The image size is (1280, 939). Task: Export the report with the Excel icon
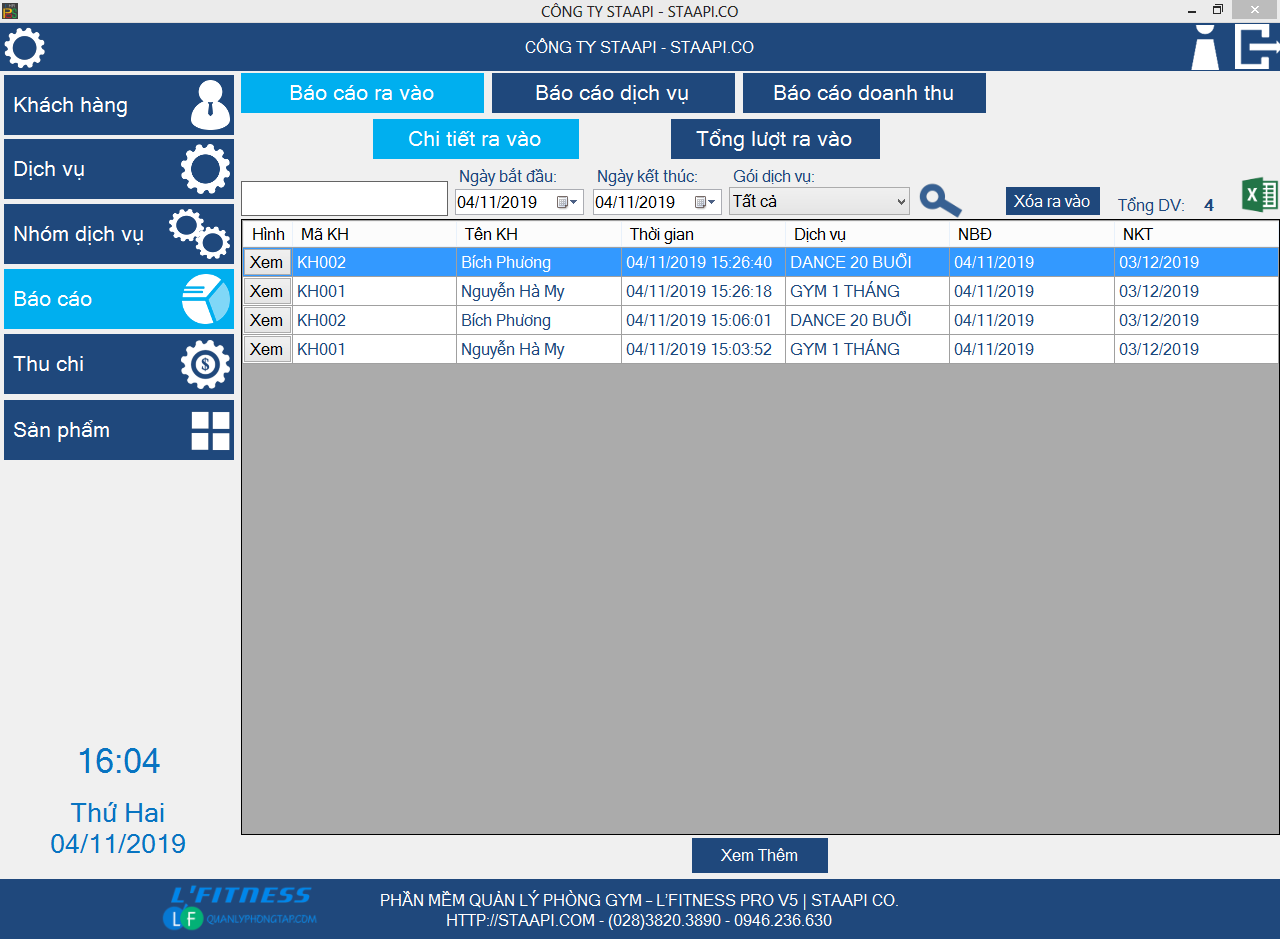click(x=1259, y=195)
